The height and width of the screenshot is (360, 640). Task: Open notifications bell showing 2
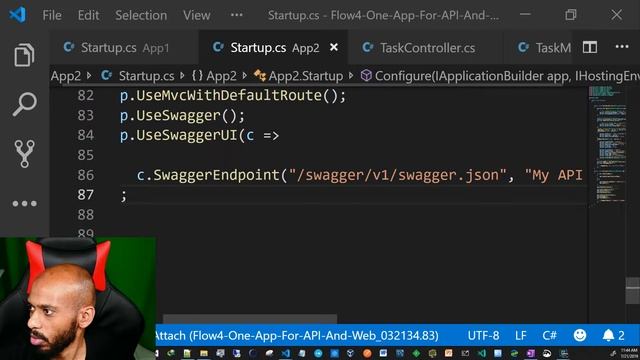point(613,335)
